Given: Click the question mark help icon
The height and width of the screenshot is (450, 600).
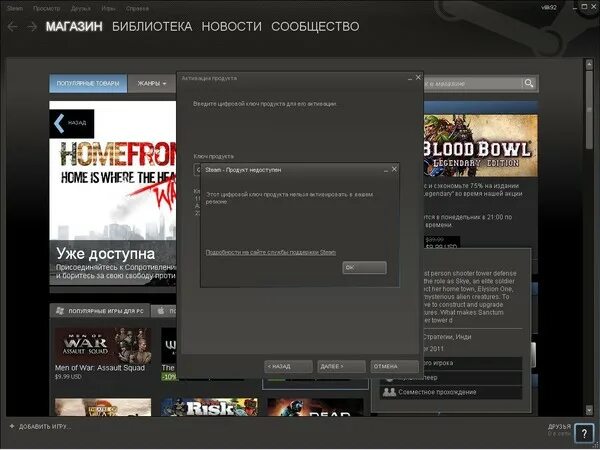Looking at the screenshot, I should [584, 434].
